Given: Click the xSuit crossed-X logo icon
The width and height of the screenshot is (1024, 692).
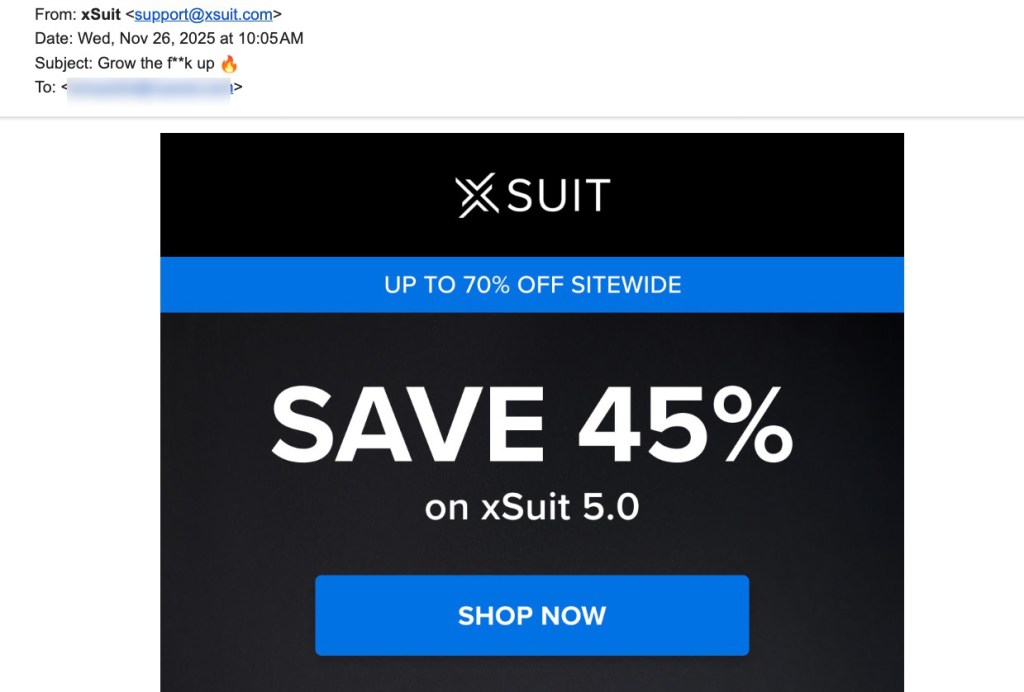Looking at the screenshot, I should point(477,195).
